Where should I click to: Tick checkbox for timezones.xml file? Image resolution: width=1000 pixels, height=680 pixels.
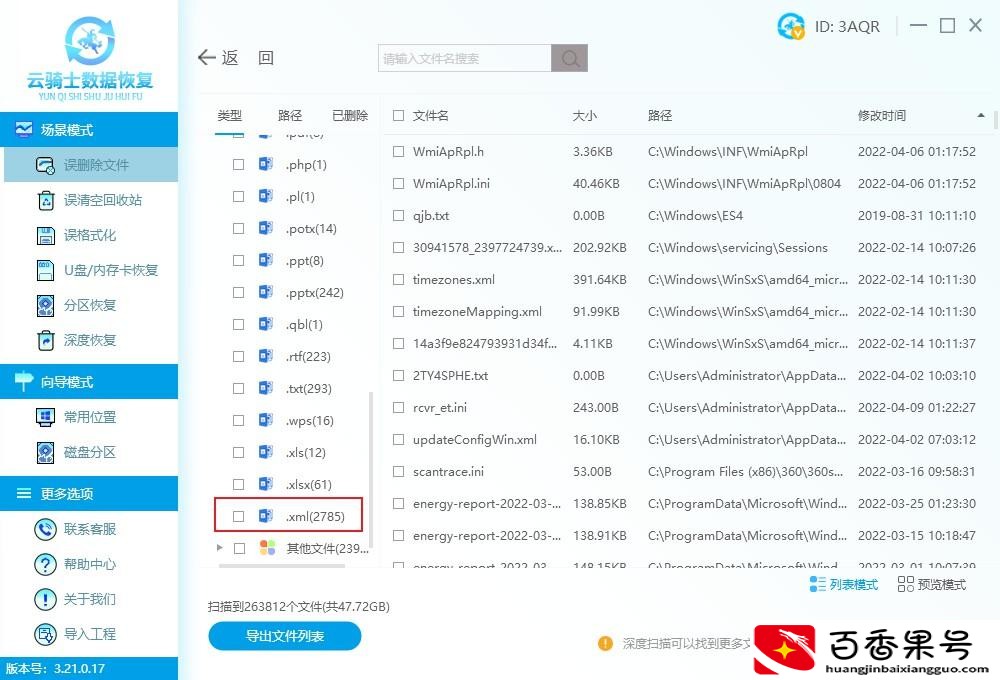(399, 279)
